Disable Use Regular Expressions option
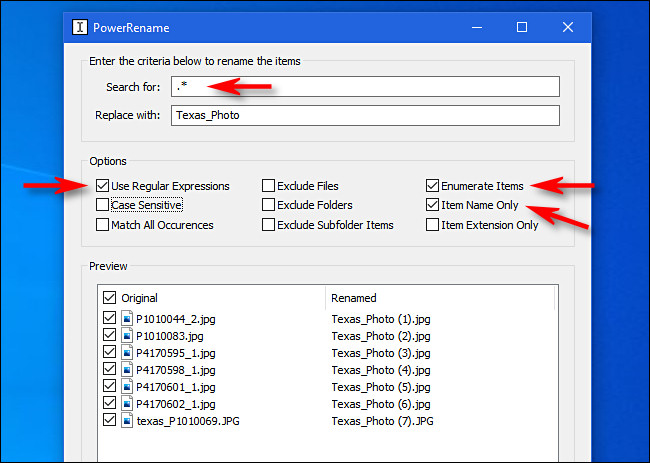The width and height of the screenshot is (650, 463). pos(103,186)
